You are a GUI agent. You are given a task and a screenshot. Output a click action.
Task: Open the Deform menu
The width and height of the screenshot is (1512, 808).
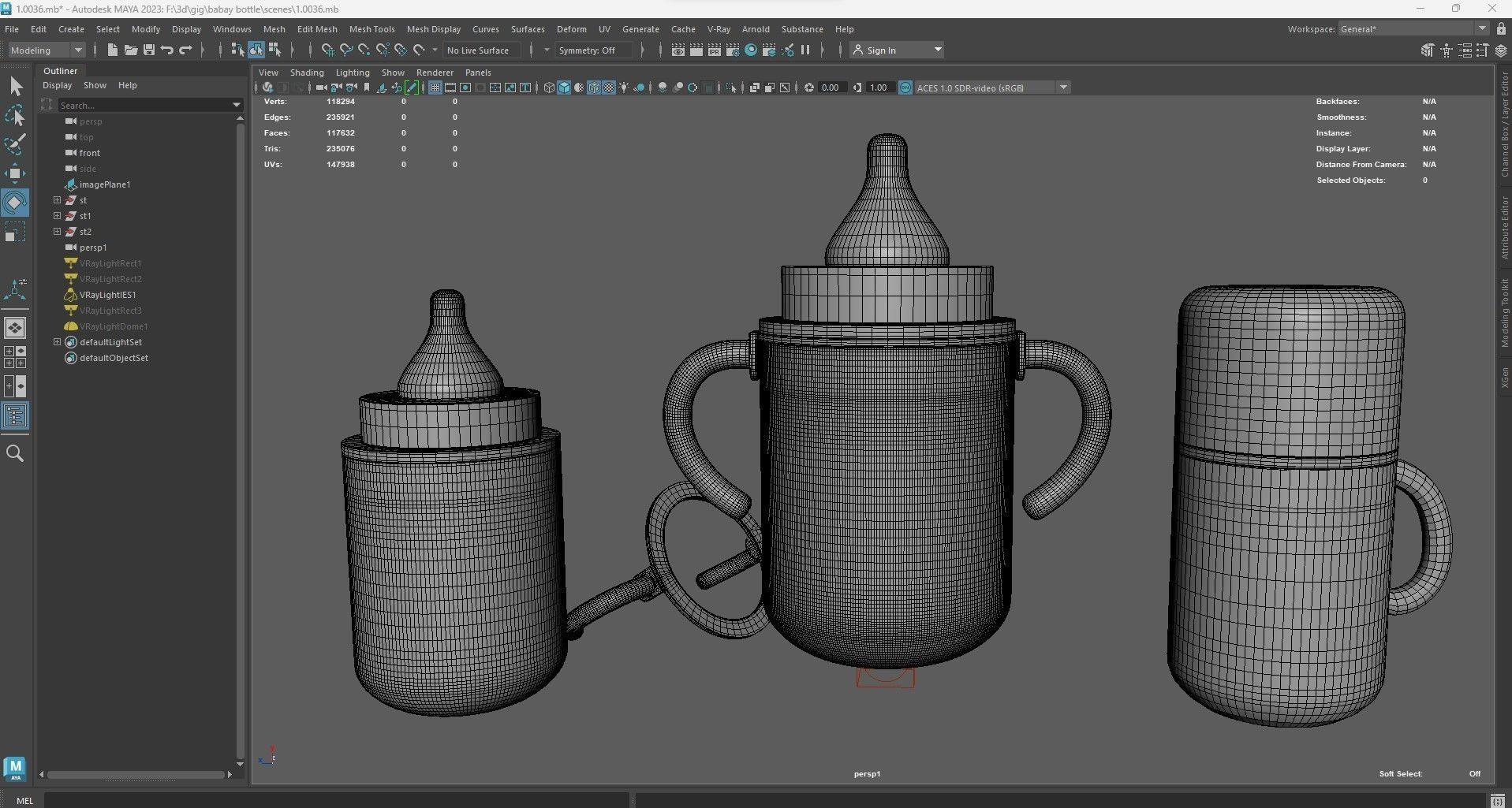click(x=571, y=29)
